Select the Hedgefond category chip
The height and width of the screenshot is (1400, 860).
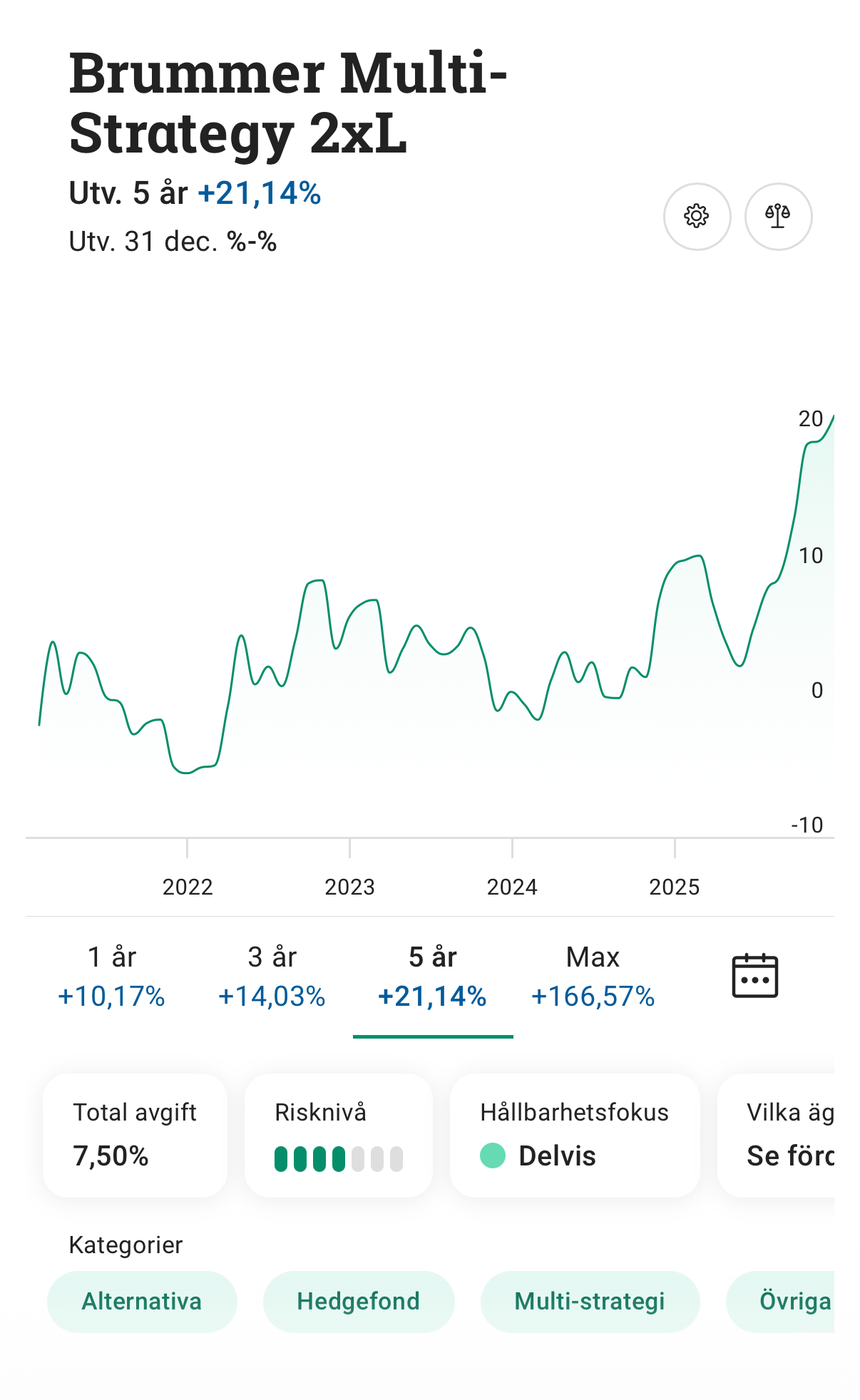(x=358, y=1301)
